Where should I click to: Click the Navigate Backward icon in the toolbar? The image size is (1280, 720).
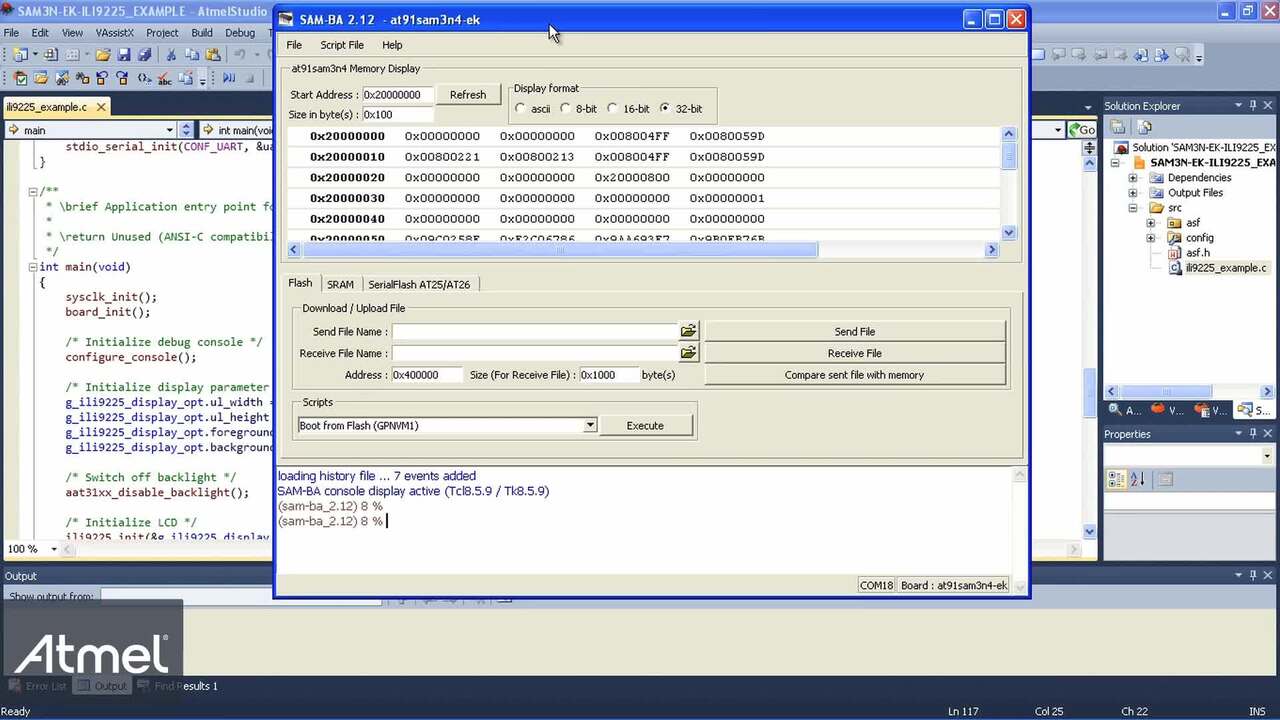point(103,77)
